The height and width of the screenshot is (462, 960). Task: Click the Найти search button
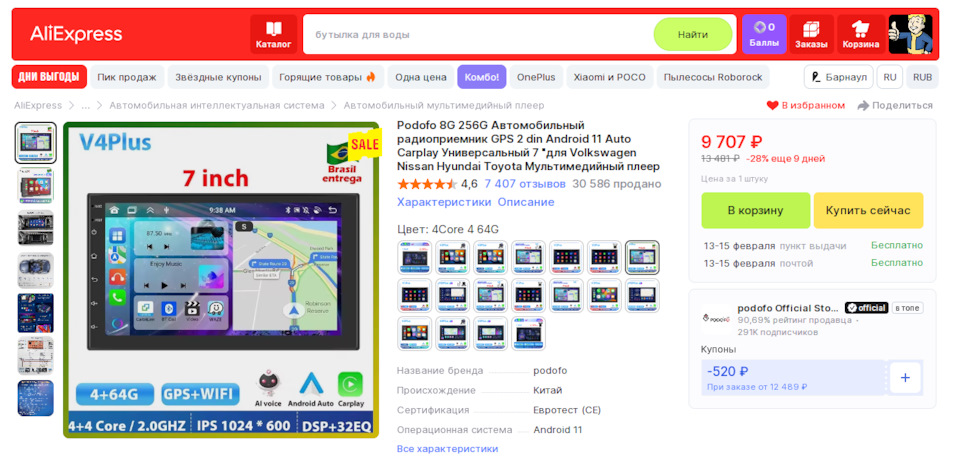click(692, 34)
